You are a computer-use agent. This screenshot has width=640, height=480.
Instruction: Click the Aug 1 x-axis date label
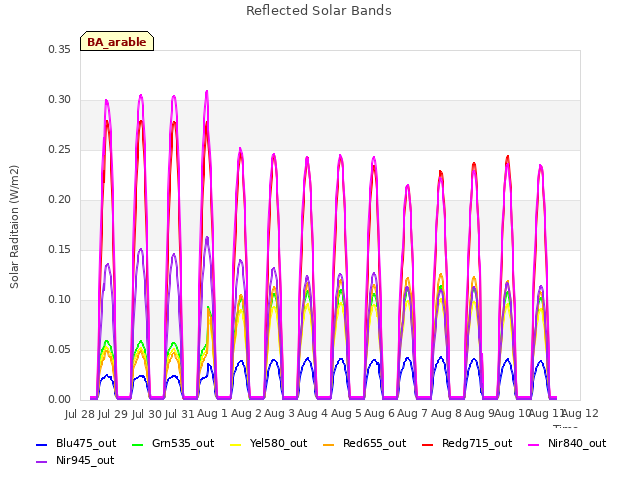click(x=212, y=413)
